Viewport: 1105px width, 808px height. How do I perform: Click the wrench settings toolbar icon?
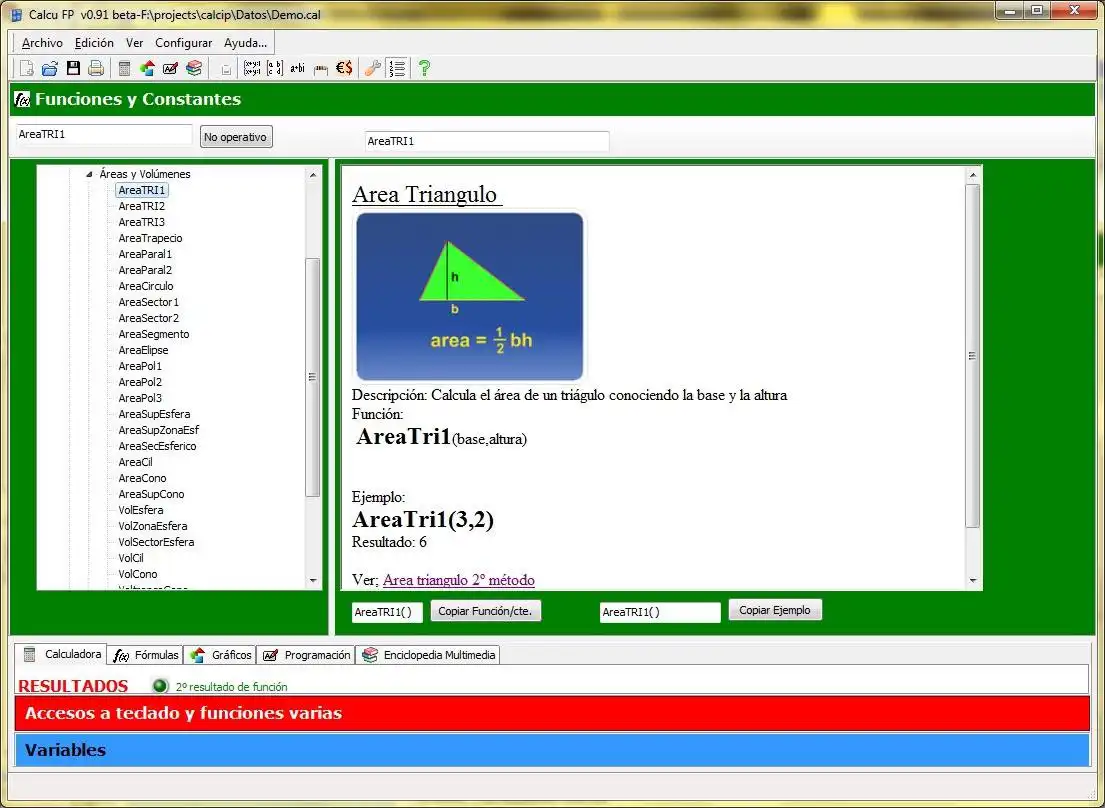[x=373, y=68]
